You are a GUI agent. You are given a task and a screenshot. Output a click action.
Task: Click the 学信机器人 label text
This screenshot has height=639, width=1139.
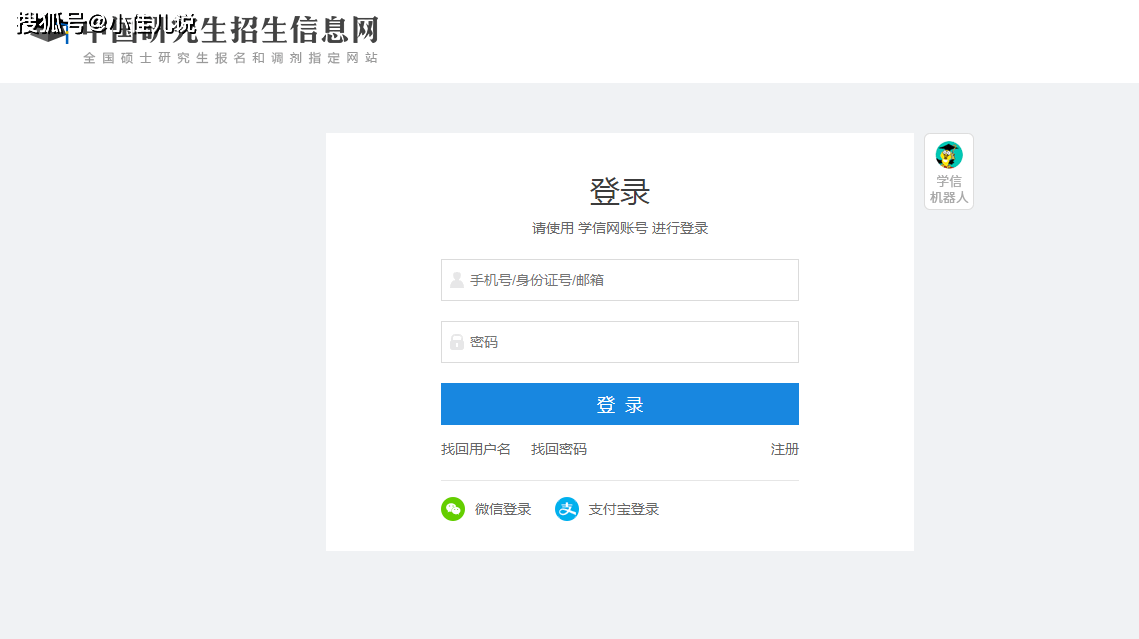949,190
